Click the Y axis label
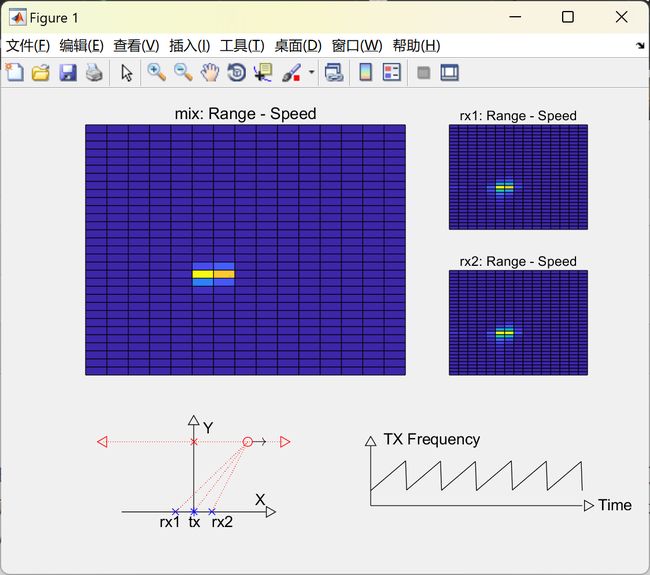Viewport: 650px width, 575px height. click(x=208, y=427)
